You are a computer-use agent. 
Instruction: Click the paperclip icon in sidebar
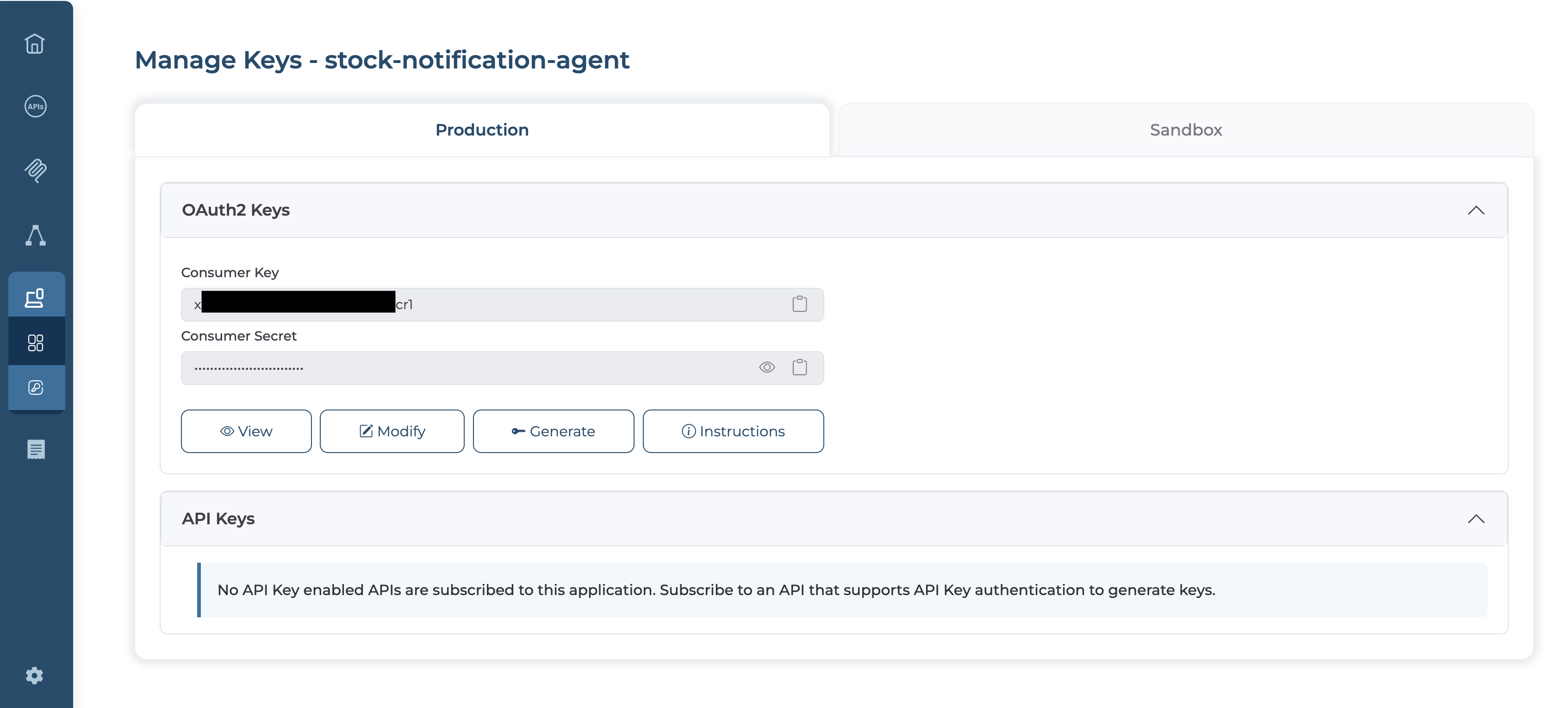35,170
